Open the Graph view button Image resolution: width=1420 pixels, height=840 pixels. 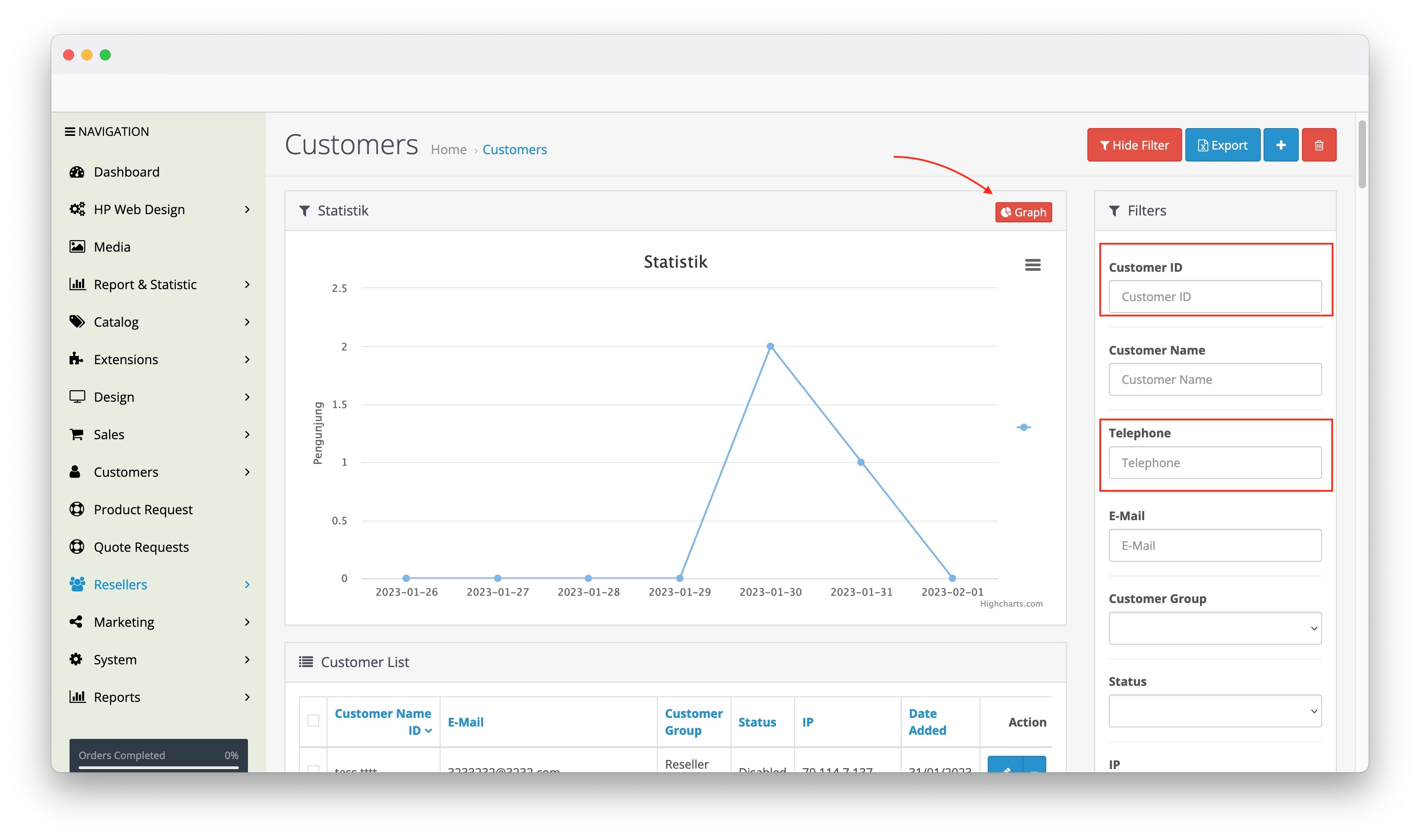(x=1023, y=212)
